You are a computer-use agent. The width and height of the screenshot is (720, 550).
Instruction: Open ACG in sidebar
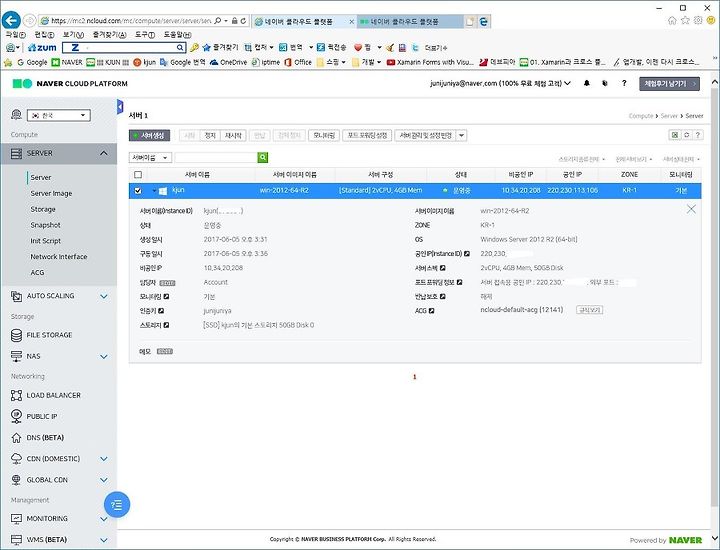point(37,272)
